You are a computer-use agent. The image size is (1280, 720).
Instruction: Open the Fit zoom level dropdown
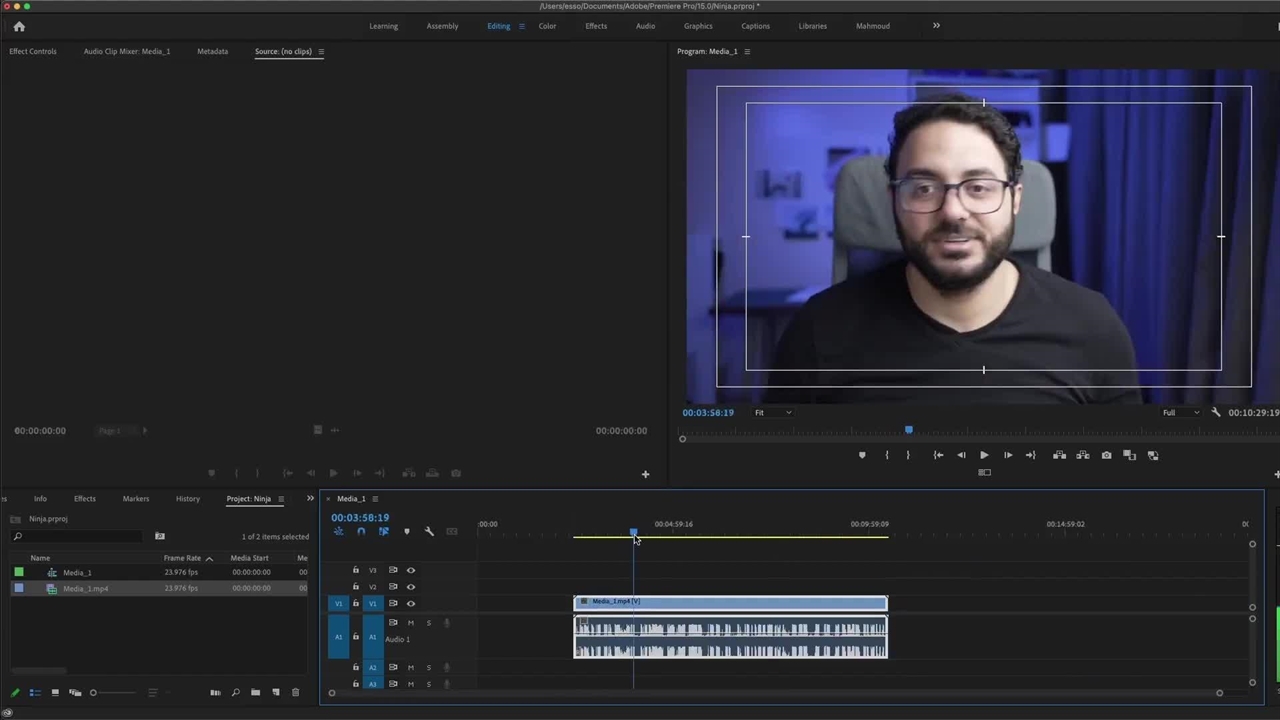[x=773, y=412]
